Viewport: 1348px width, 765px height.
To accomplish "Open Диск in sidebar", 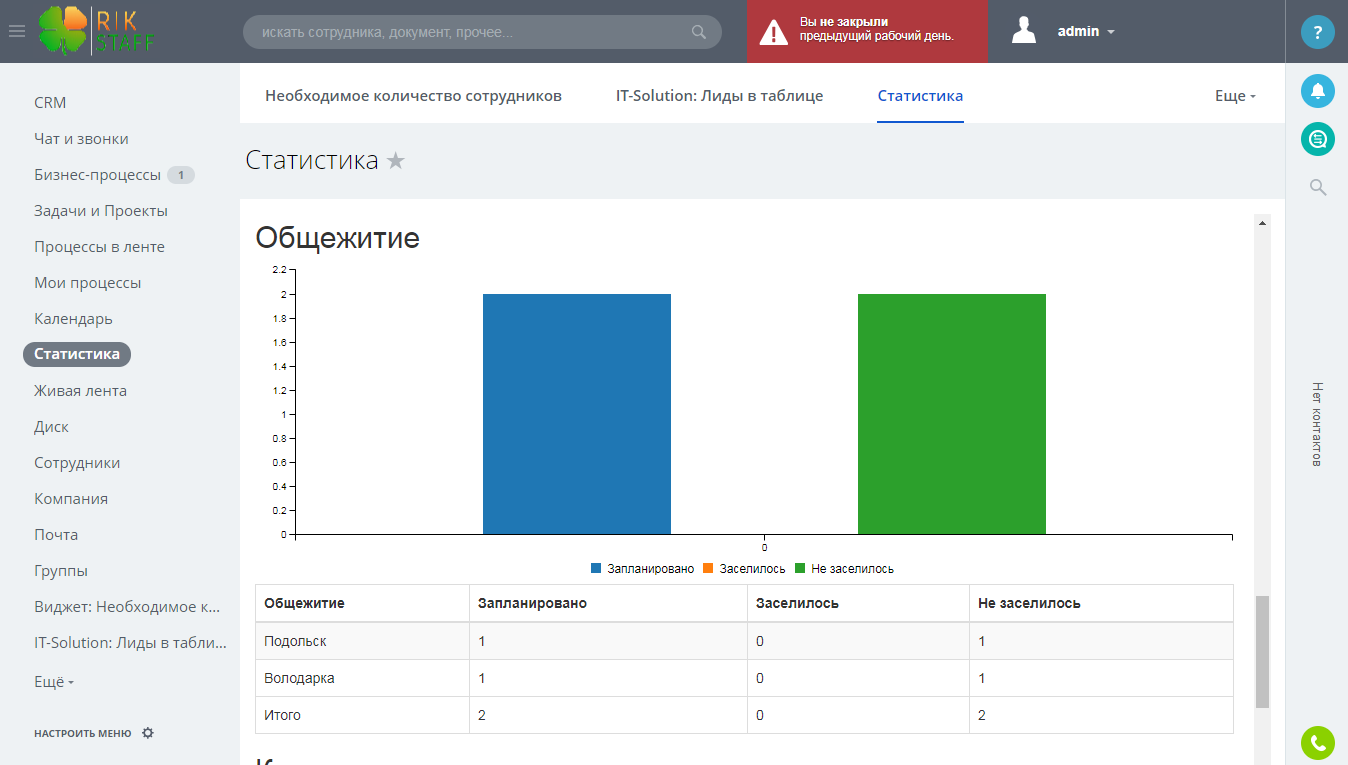I will (51, 427).
